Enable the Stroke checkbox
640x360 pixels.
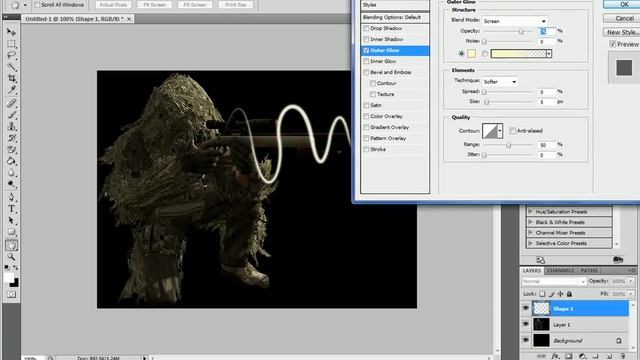pos(366,149)
